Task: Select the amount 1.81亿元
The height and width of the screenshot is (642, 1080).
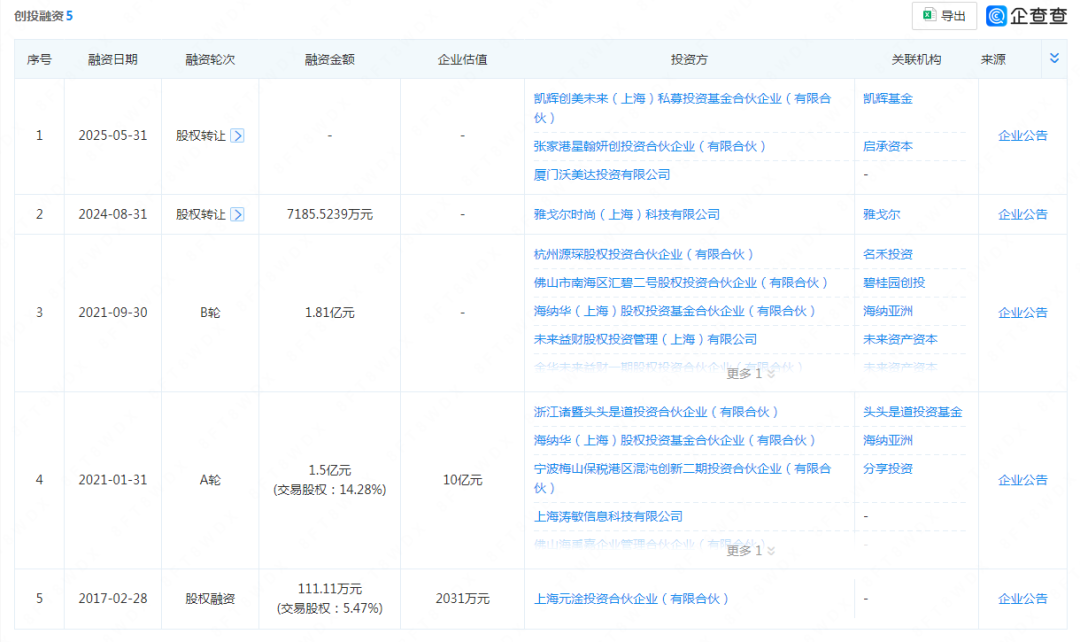Action: 329,313
